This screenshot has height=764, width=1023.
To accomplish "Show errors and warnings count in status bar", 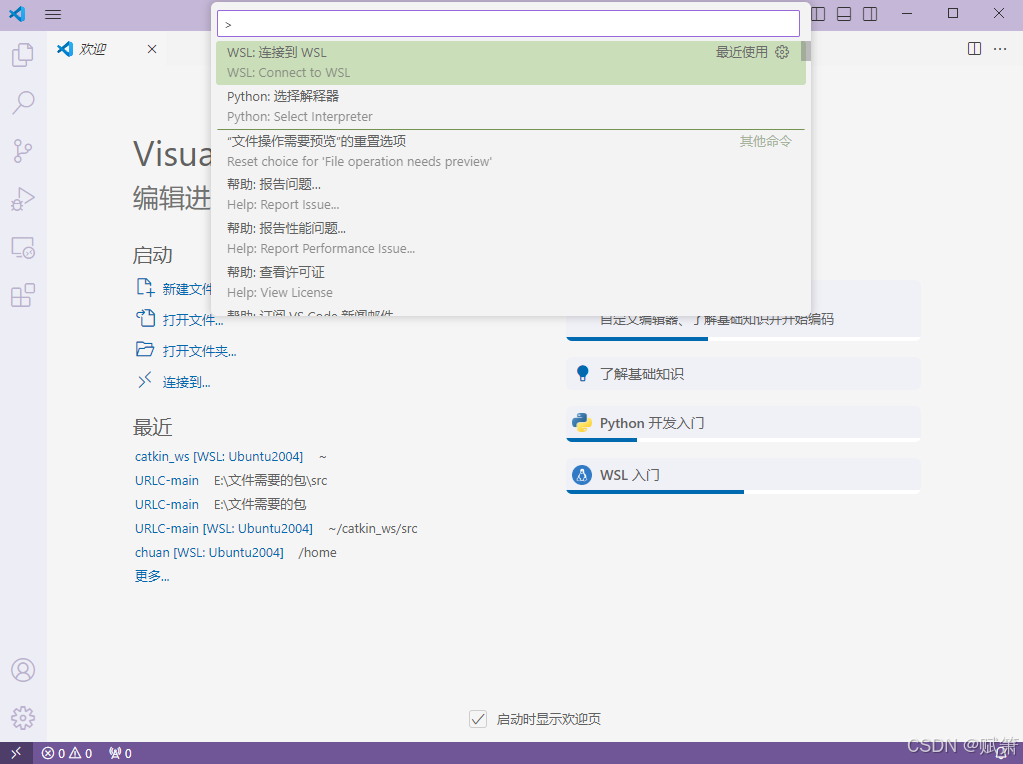I will pos(67,754).
